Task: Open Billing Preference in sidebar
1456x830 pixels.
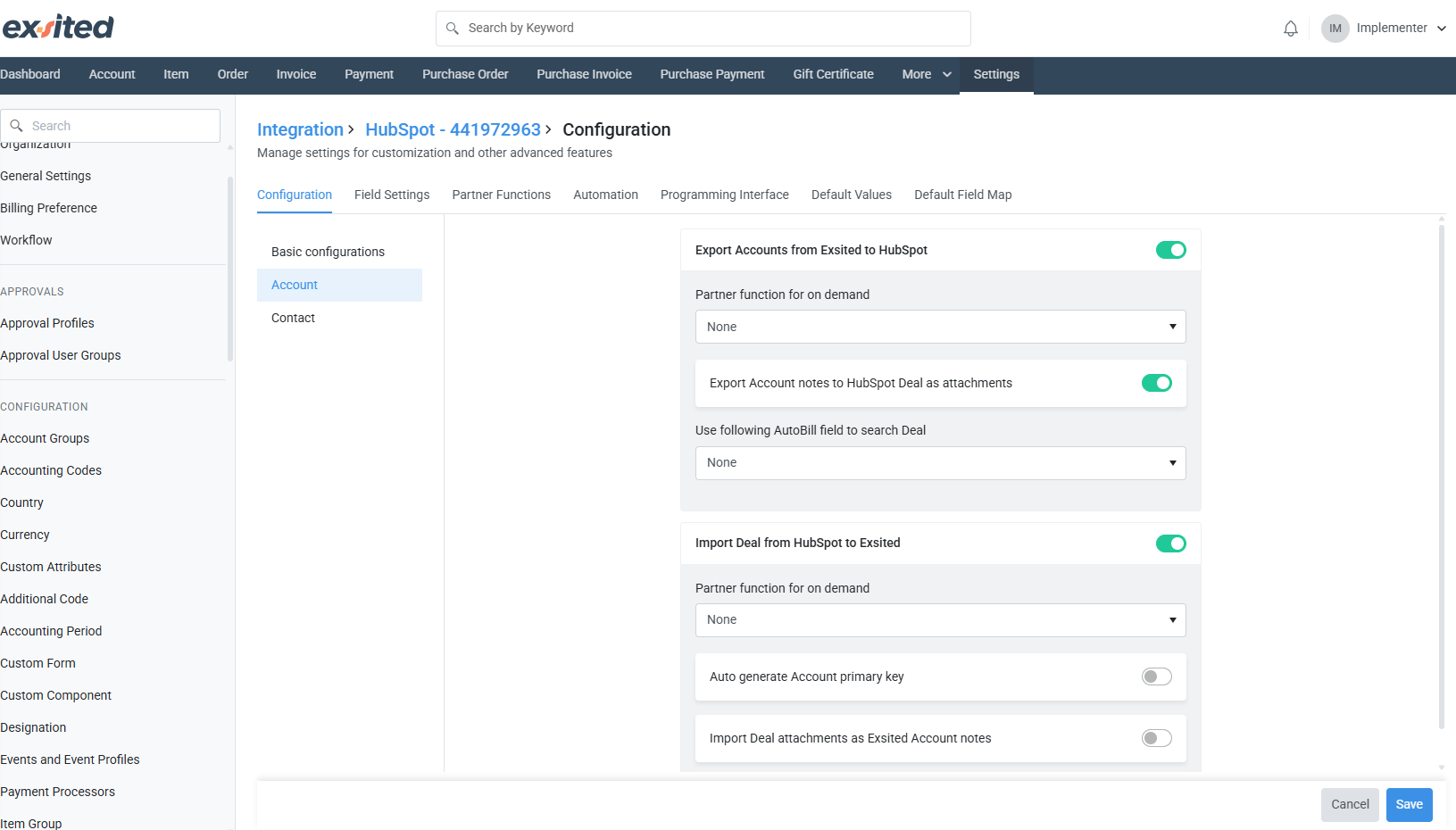Action: click(x=48, y=208)
